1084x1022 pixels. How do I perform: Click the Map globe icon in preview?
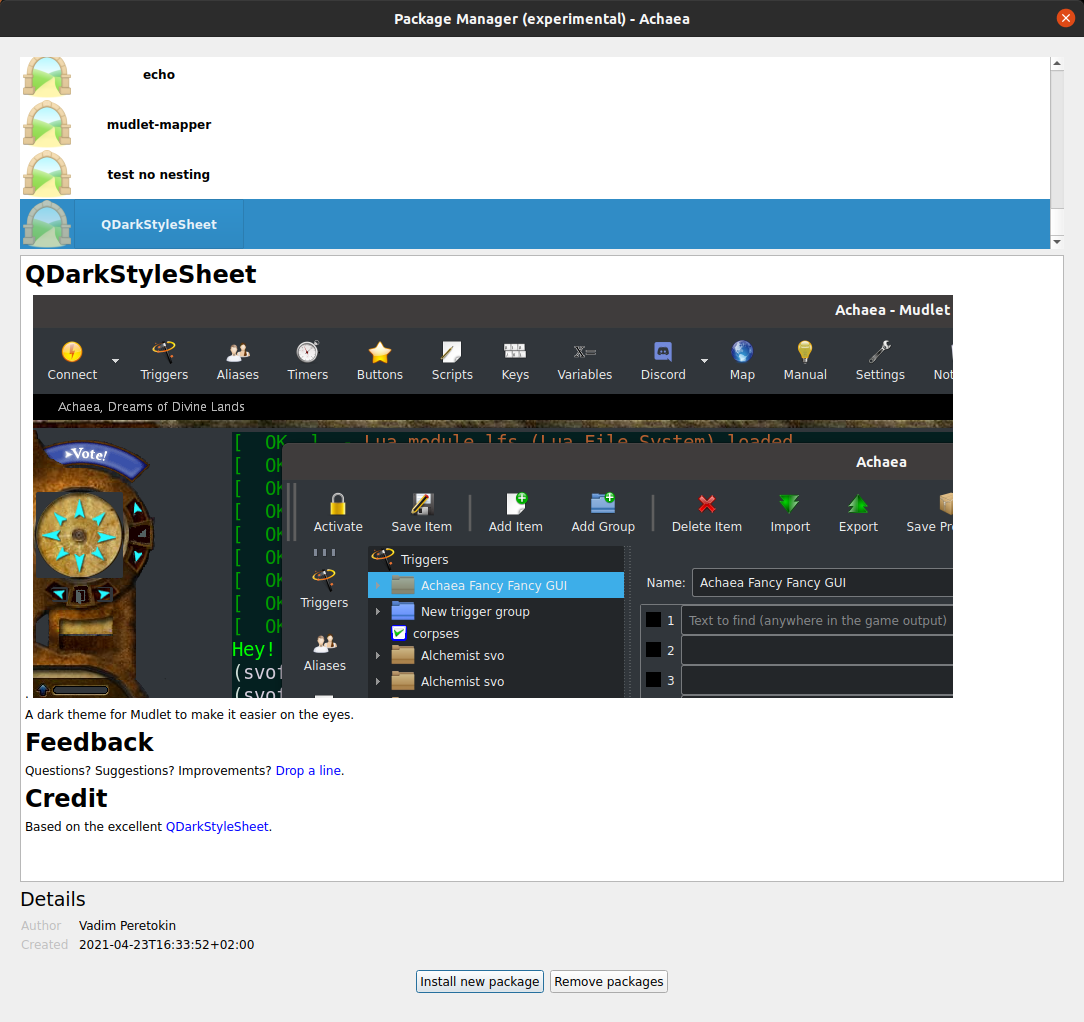[742, 352]
